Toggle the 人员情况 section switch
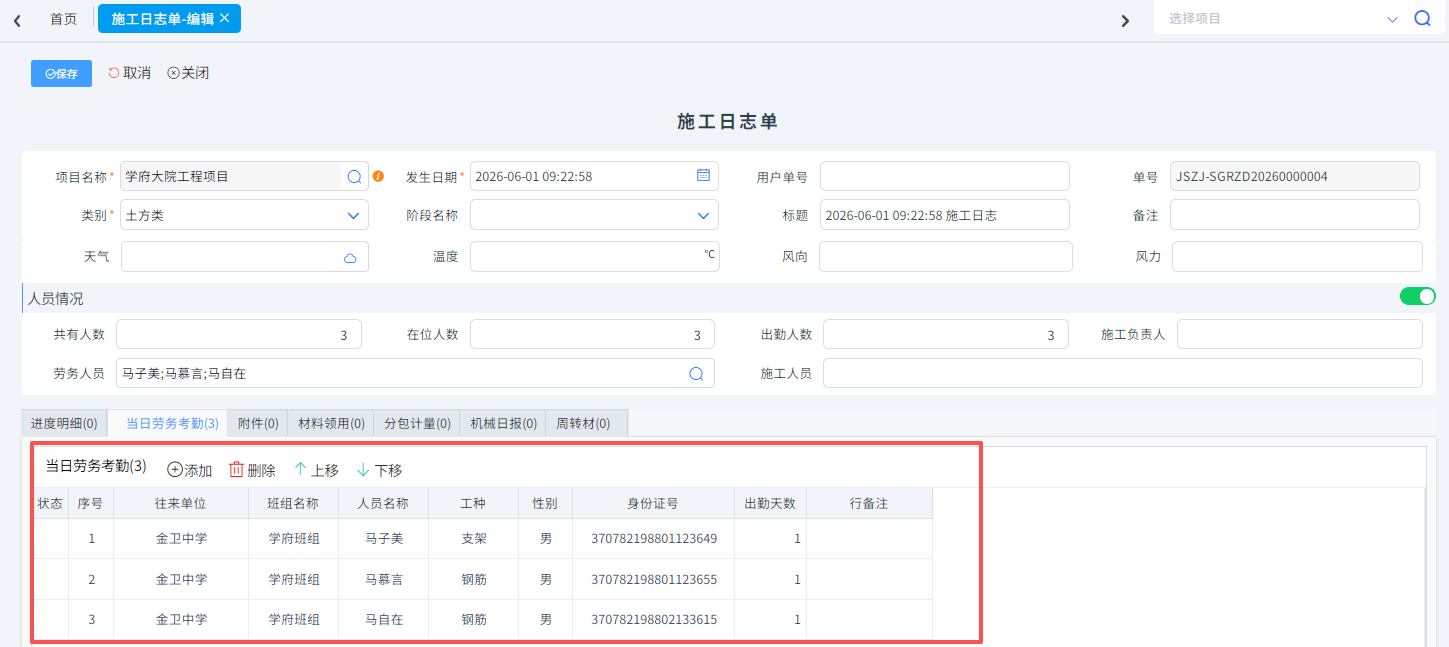Viewport: 1449px width, 647px height. 1417,296
